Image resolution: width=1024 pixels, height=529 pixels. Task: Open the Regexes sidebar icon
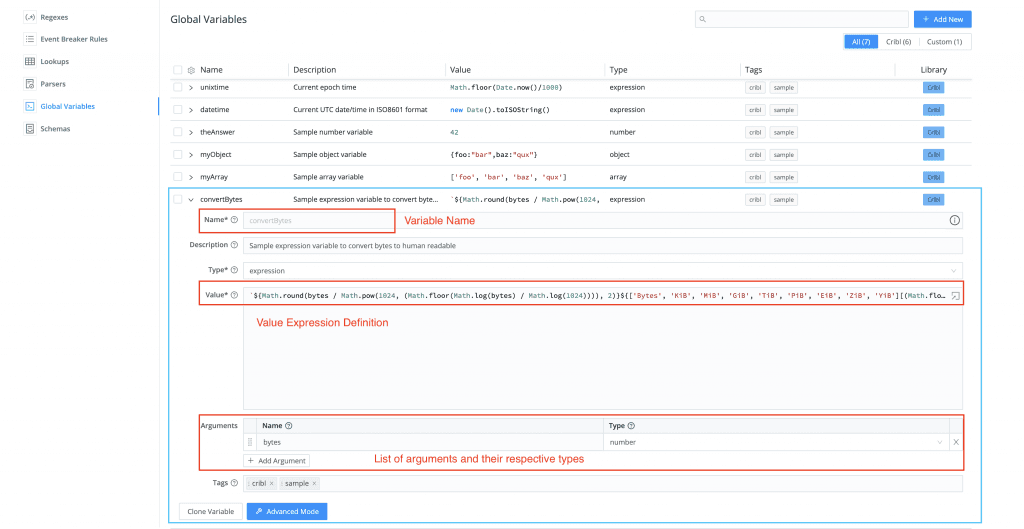[x=30, y=17]
